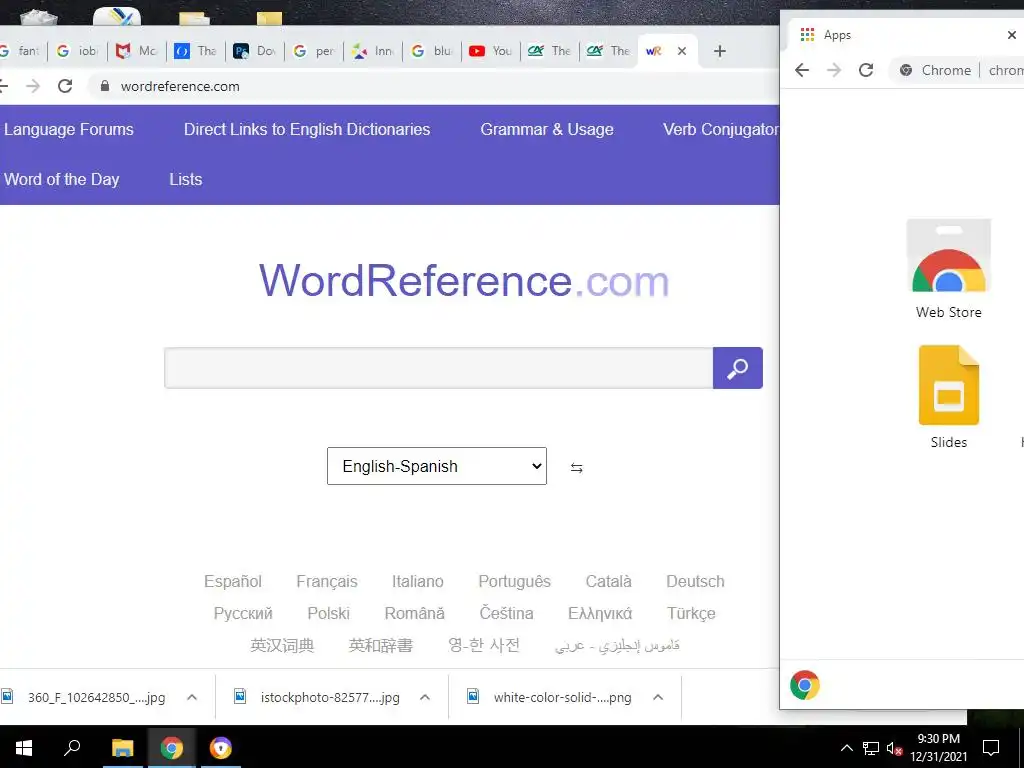Screen dimensions: 1024x768
Task: Switch to the 'Mc' tab with the shield icon
Action: pos(136,51)
